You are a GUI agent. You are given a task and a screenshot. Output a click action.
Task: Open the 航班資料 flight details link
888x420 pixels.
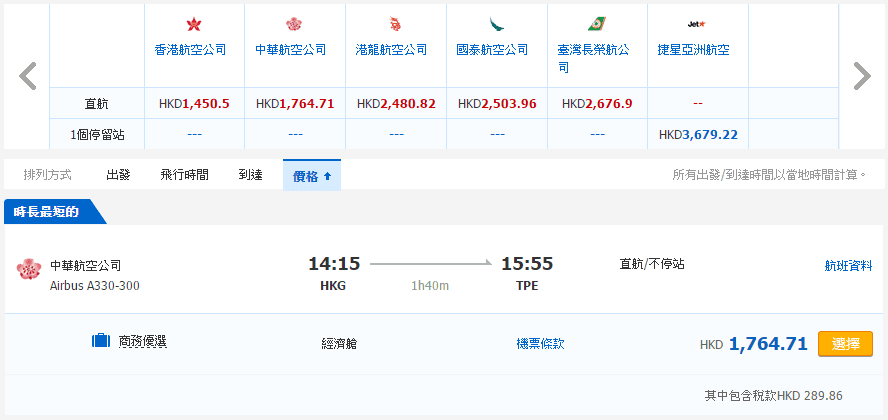848,266
